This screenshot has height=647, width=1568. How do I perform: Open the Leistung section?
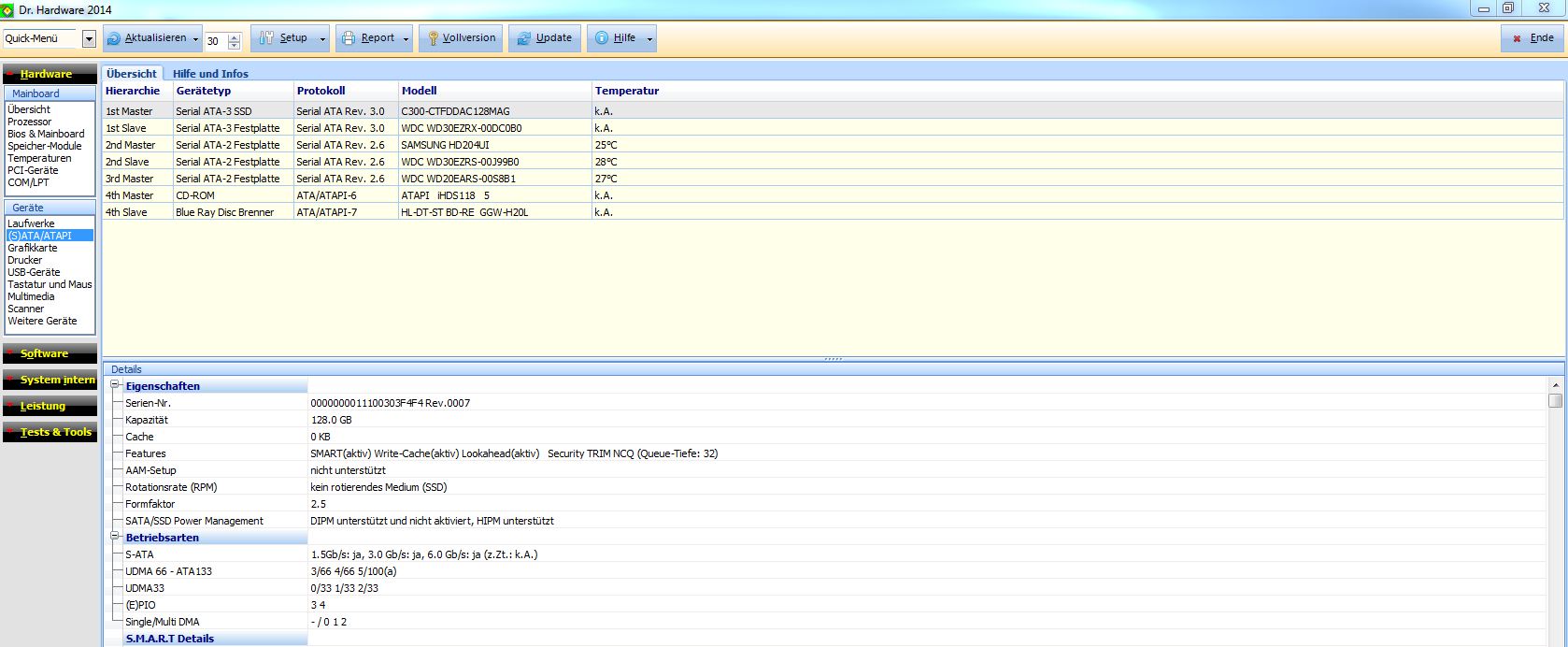tap(50, 406)
